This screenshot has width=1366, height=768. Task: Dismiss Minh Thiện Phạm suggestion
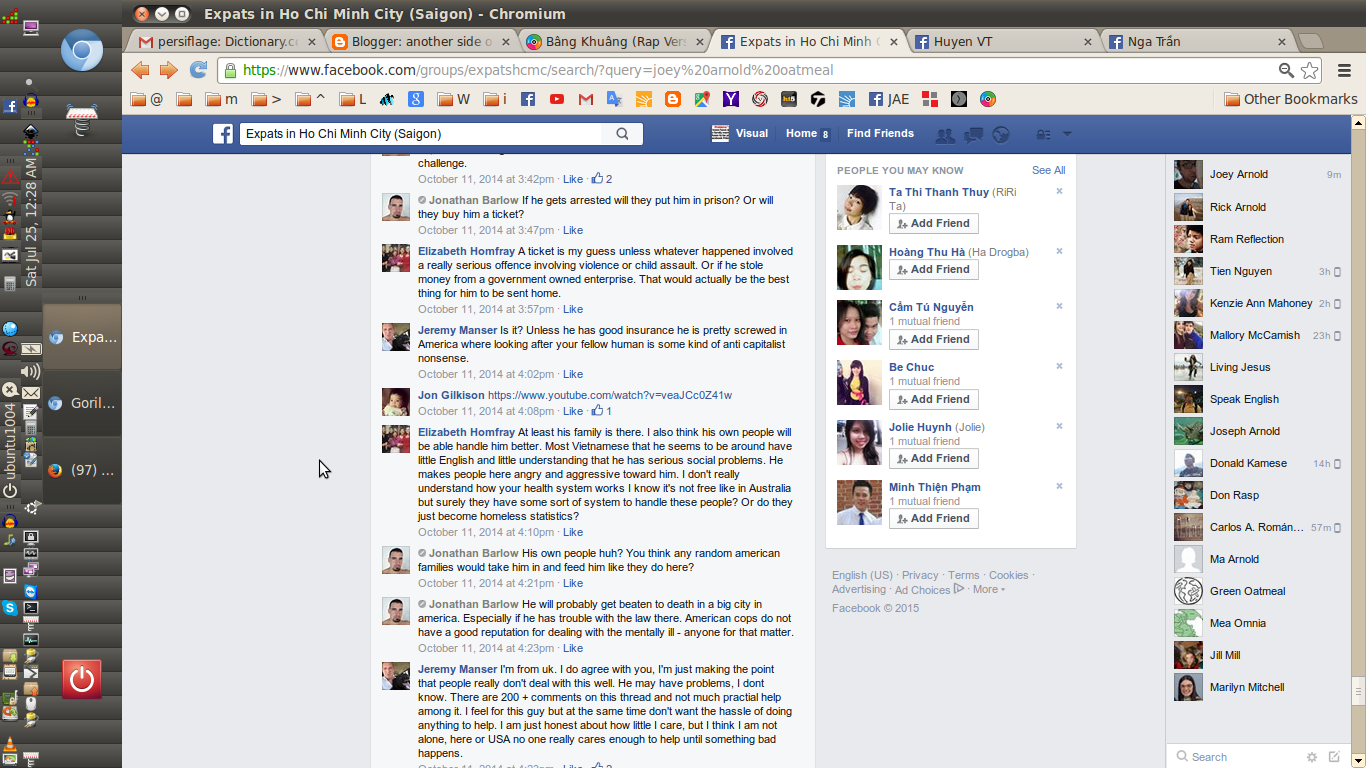click(1059, 486)
